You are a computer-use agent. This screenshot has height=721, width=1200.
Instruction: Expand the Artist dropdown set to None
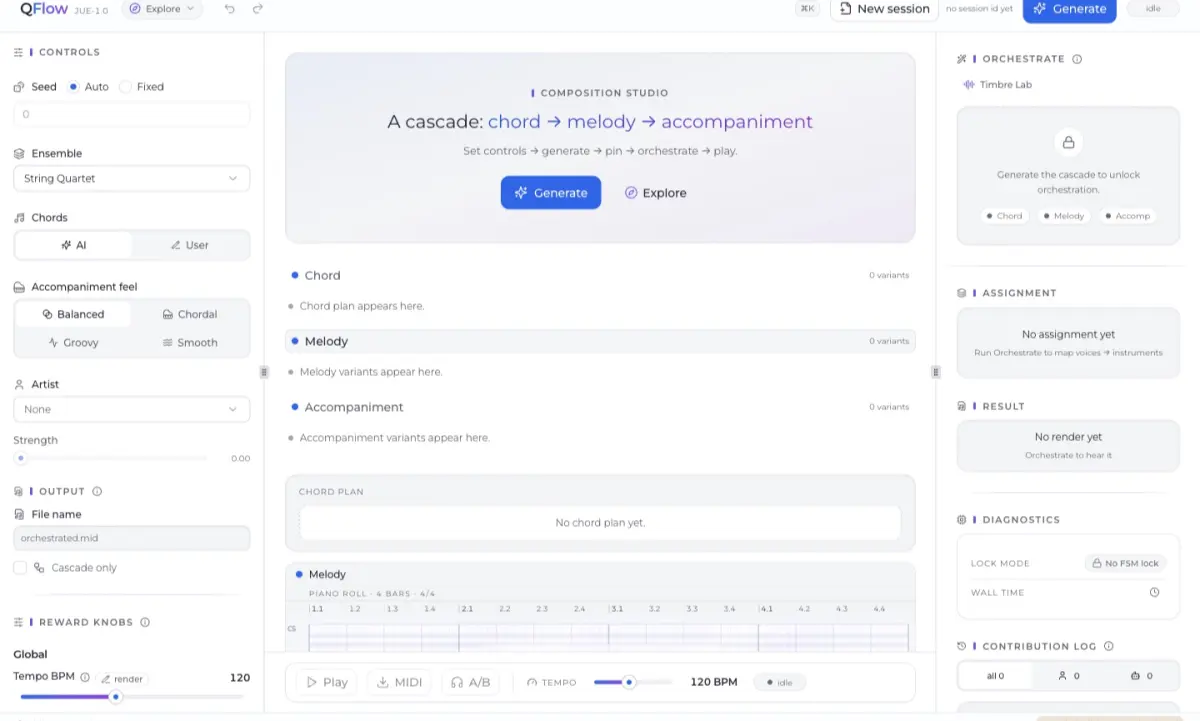tap(131, 409)
